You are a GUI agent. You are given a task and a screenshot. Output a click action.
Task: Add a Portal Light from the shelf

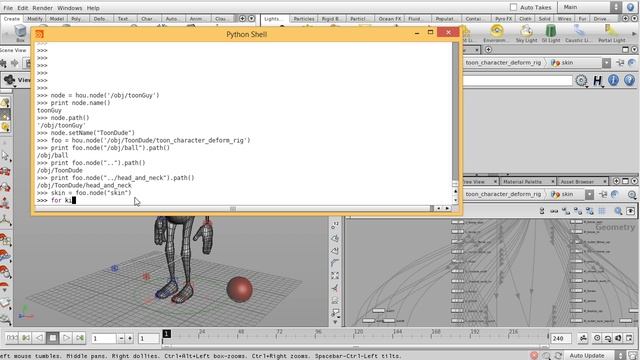click(x=611, y=33)
